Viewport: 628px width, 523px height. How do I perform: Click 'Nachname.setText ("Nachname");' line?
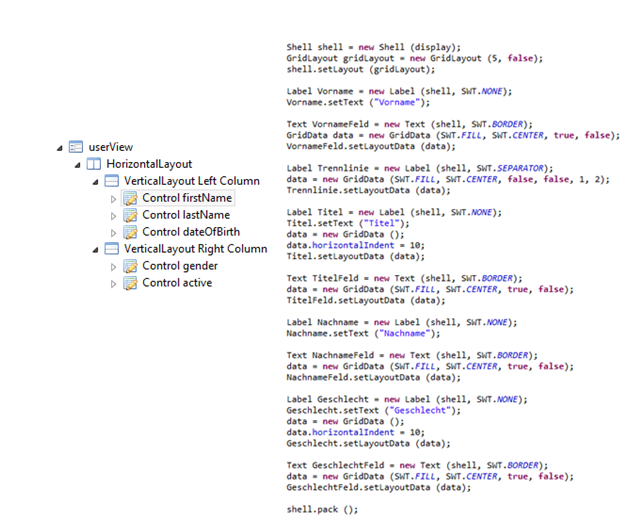pos(363,333)
